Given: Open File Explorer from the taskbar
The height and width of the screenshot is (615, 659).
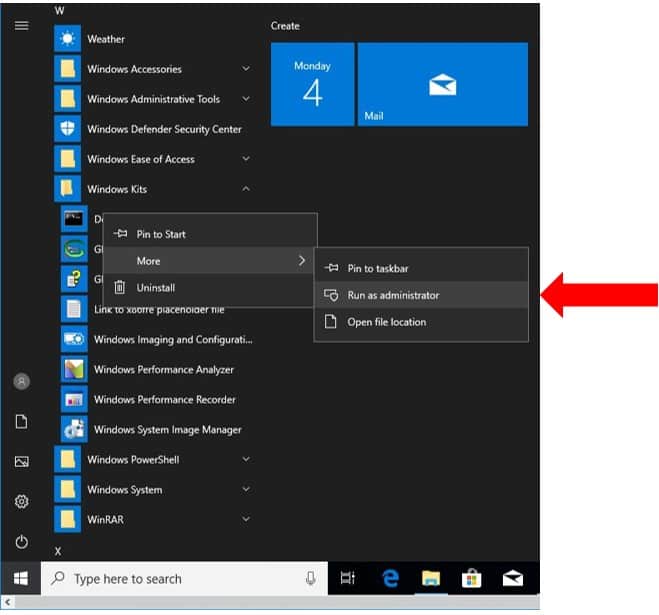Looking at the screenshot, I should (x=431, y=578).
